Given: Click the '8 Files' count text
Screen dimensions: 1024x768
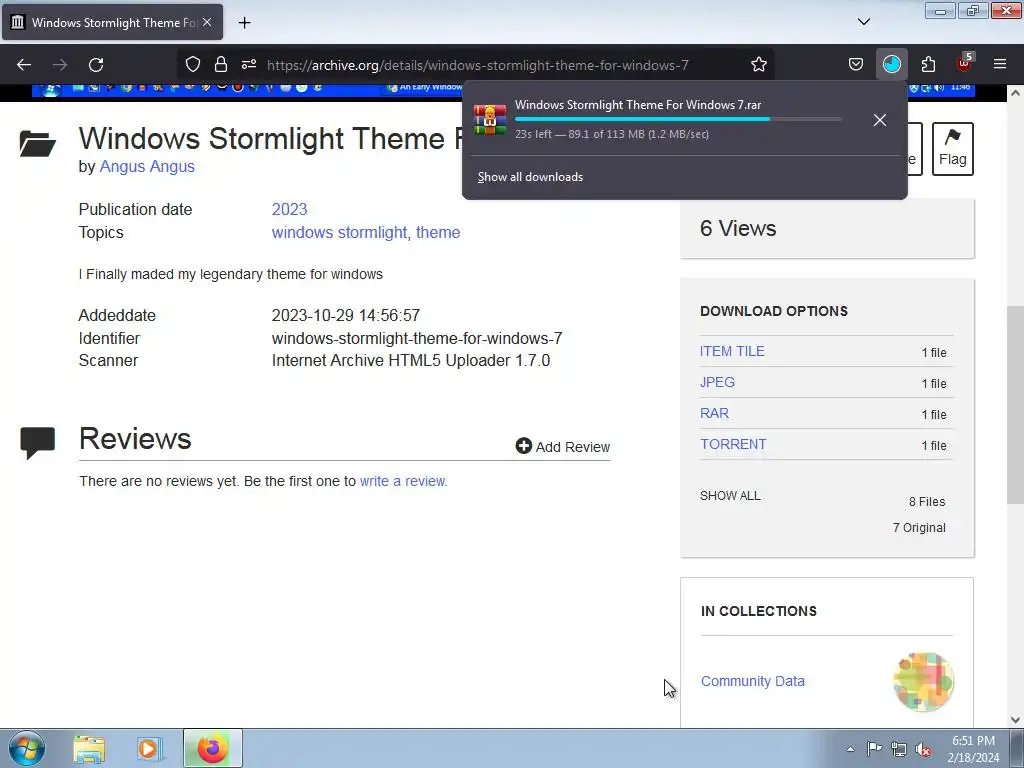Looking at the screenshot, I should (x=927, y=502).
